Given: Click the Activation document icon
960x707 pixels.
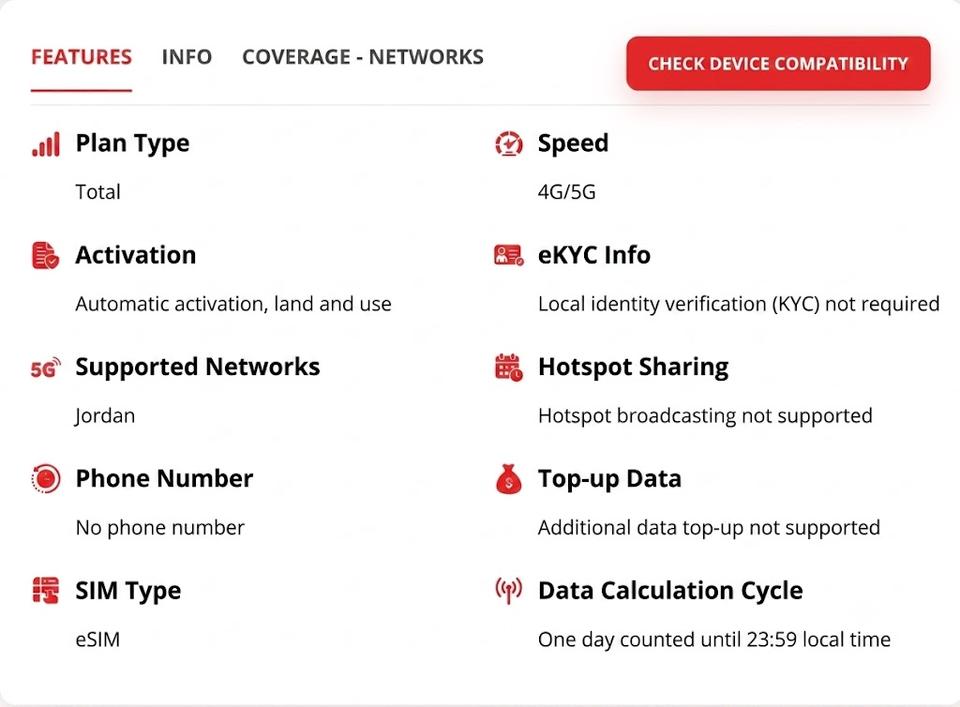Looking at the screenshot, I should coord(45,255).
